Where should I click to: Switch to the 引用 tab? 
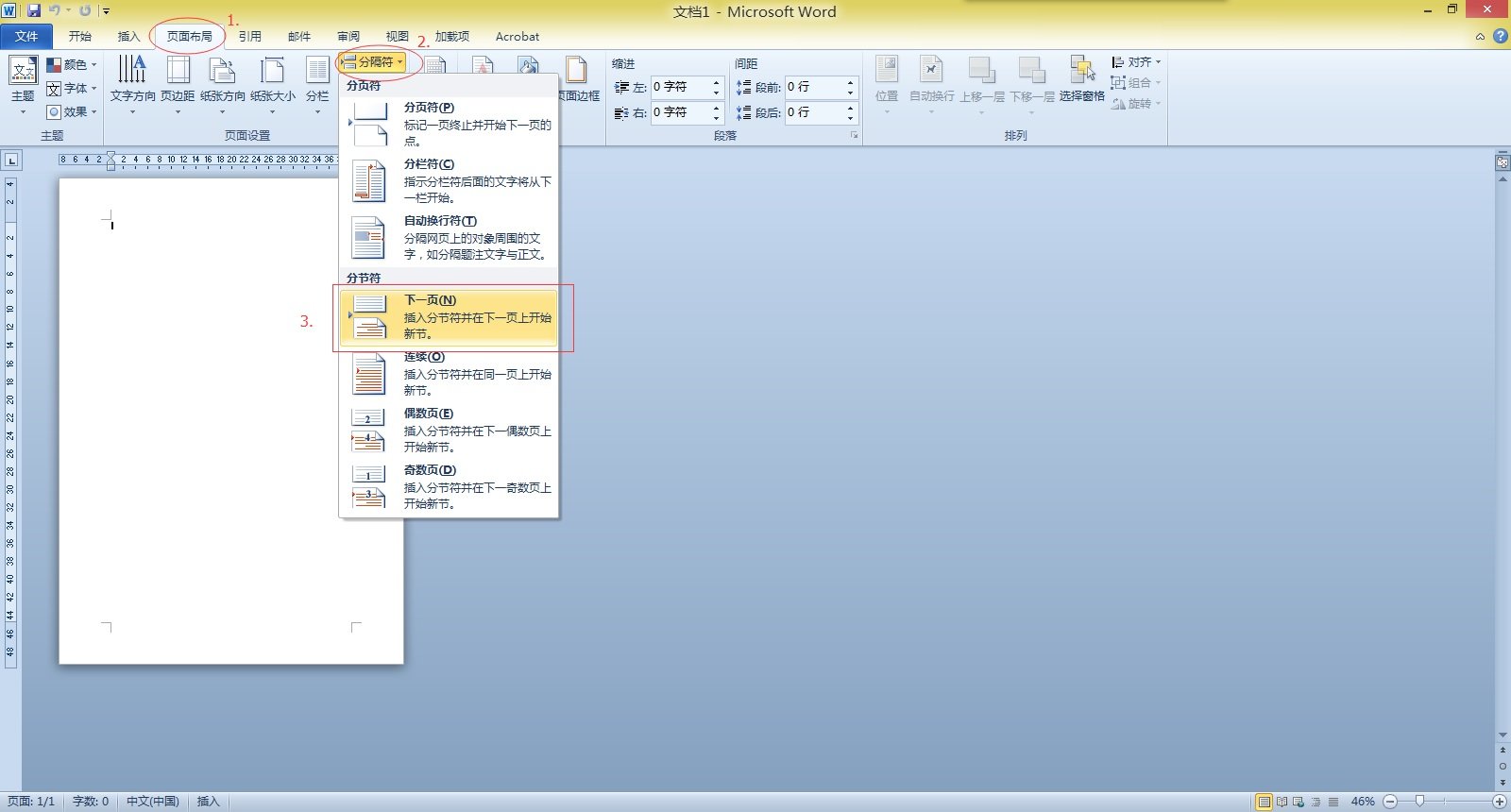point(249,37)
